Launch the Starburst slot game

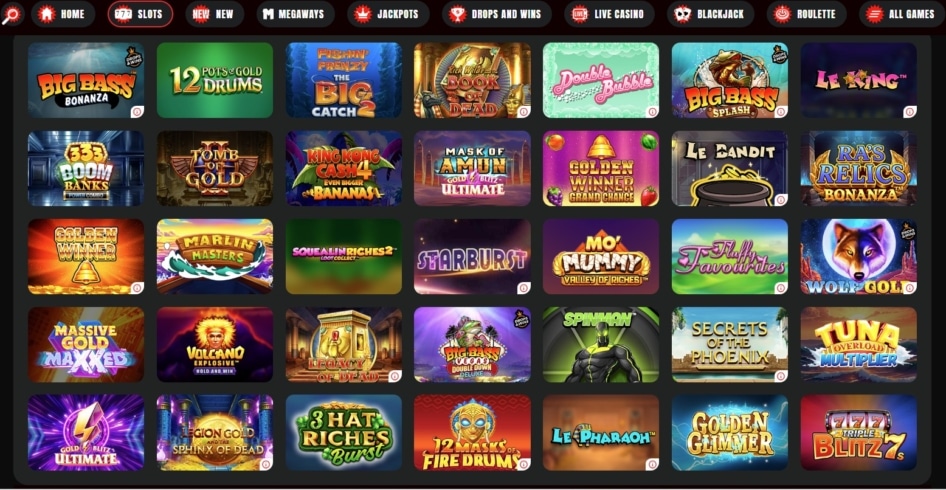472,256
